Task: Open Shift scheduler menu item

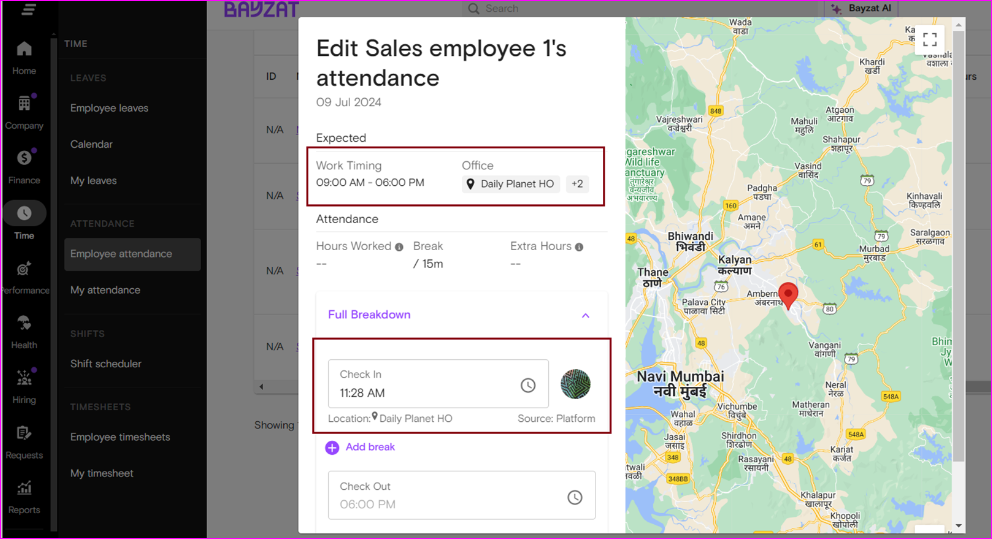Action: 106,364
